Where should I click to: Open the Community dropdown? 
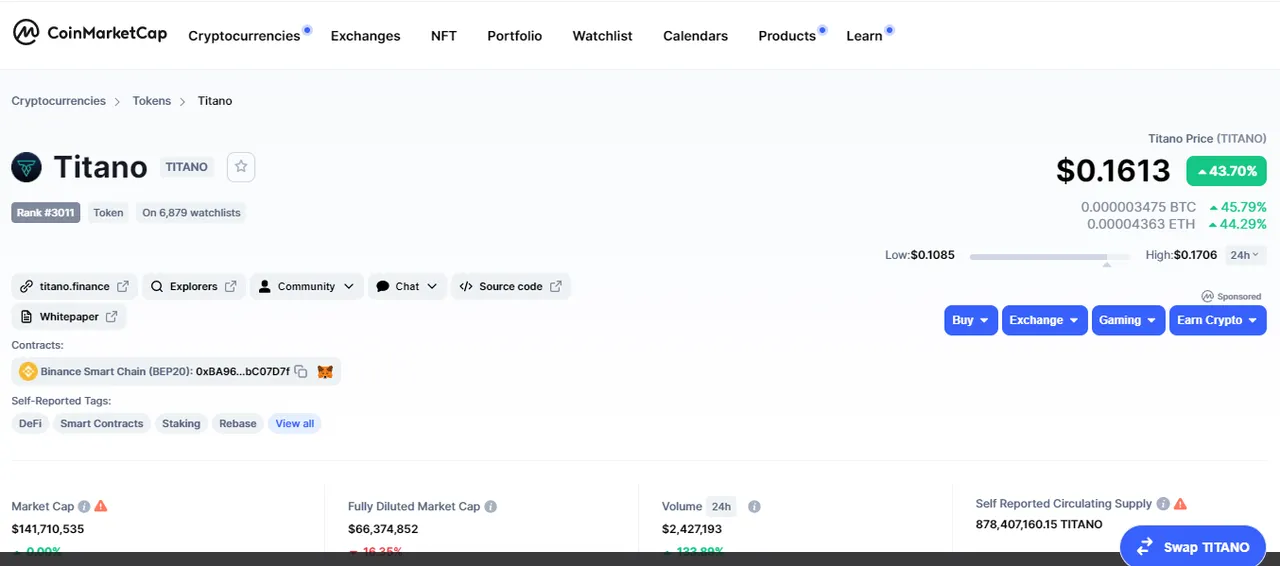(x=306, y=286)
